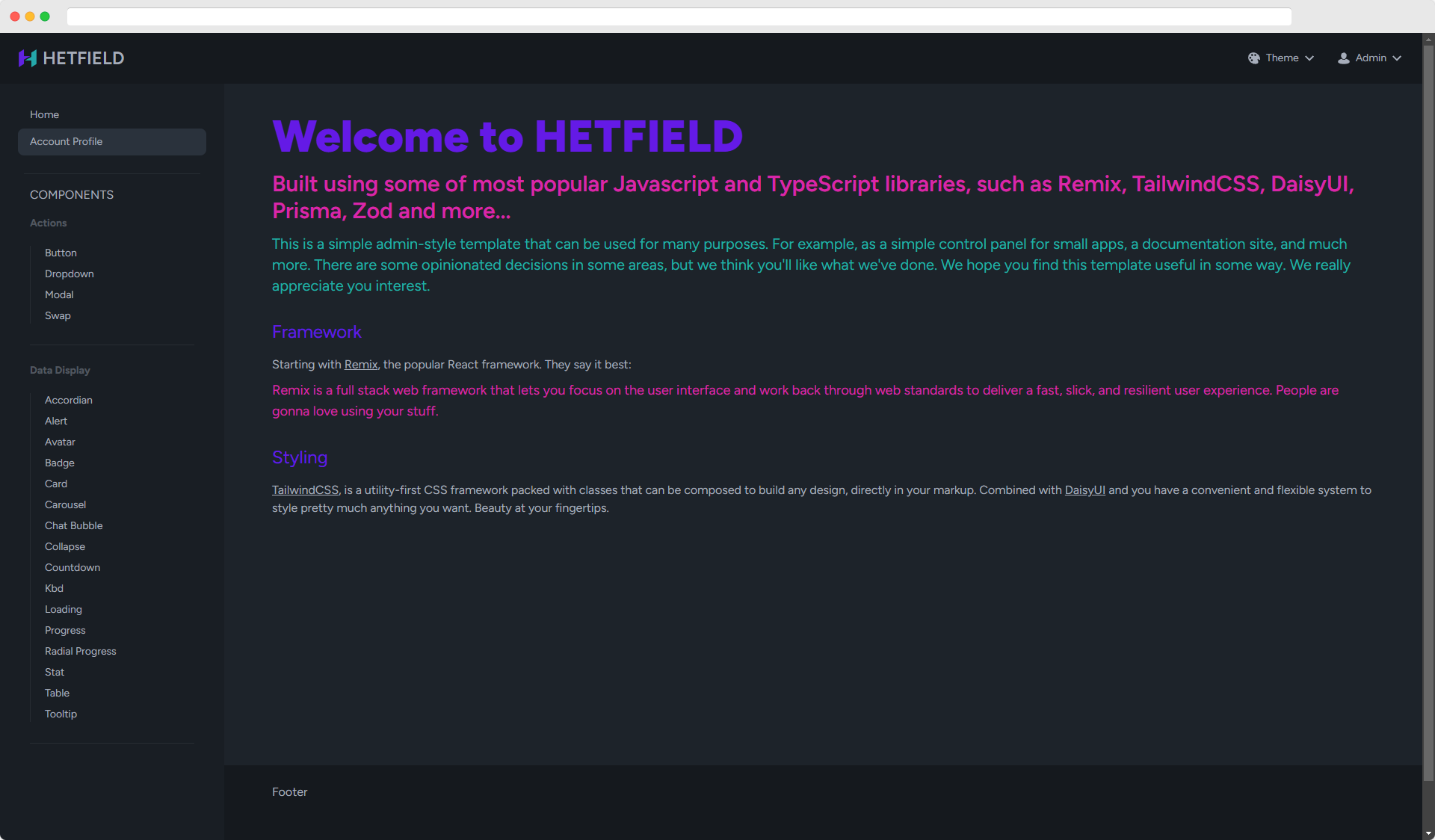Viewport: 1435px width, 840px height.
Task: Select Account Profile sidebar item
Action: [67, 141]
